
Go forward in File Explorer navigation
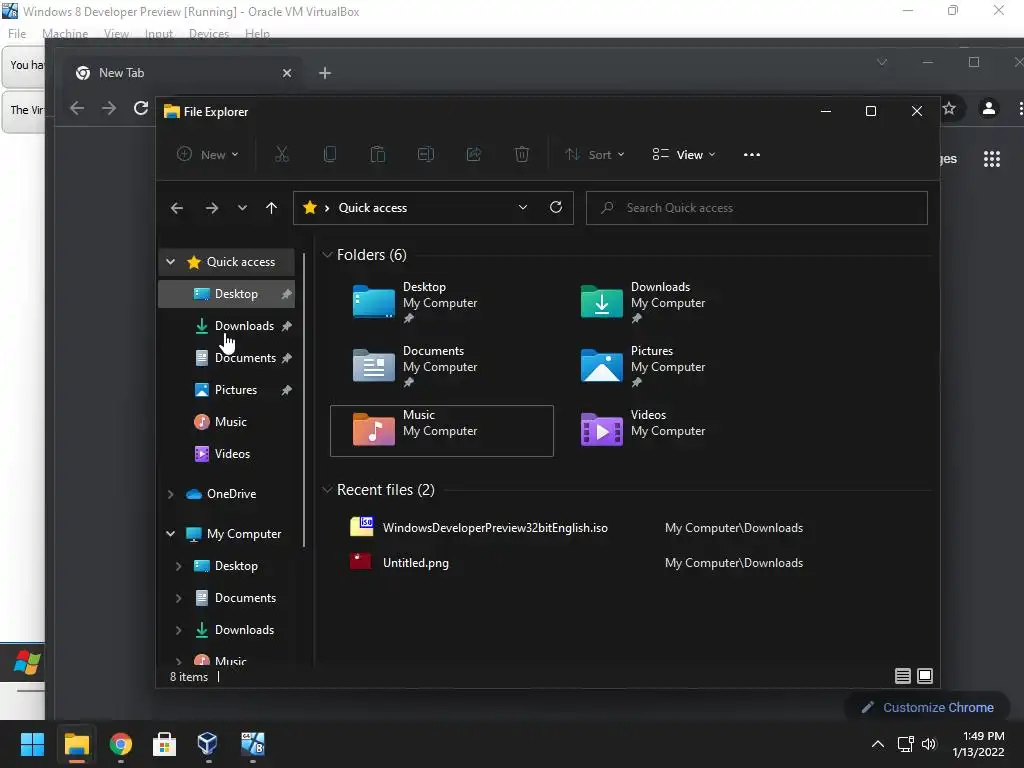212,208
